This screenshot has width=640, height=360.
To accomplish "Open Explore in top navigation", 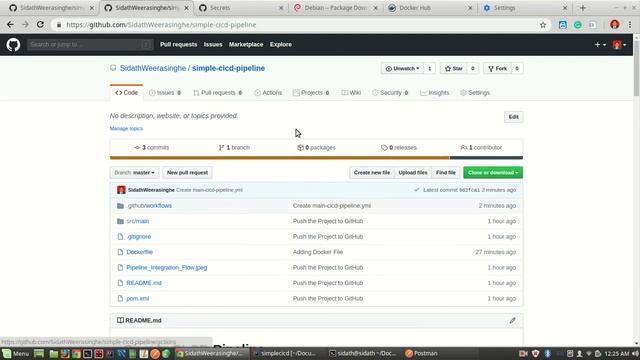I will tap(281, 44).
